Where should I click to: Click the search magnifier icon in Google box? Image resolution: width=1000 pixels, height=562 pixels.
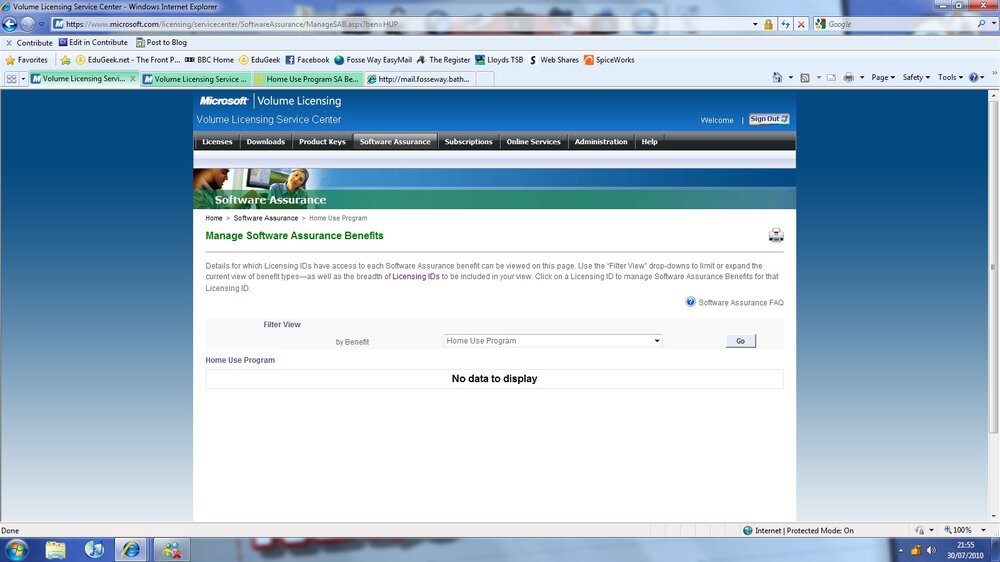click(x=981, y=24)
